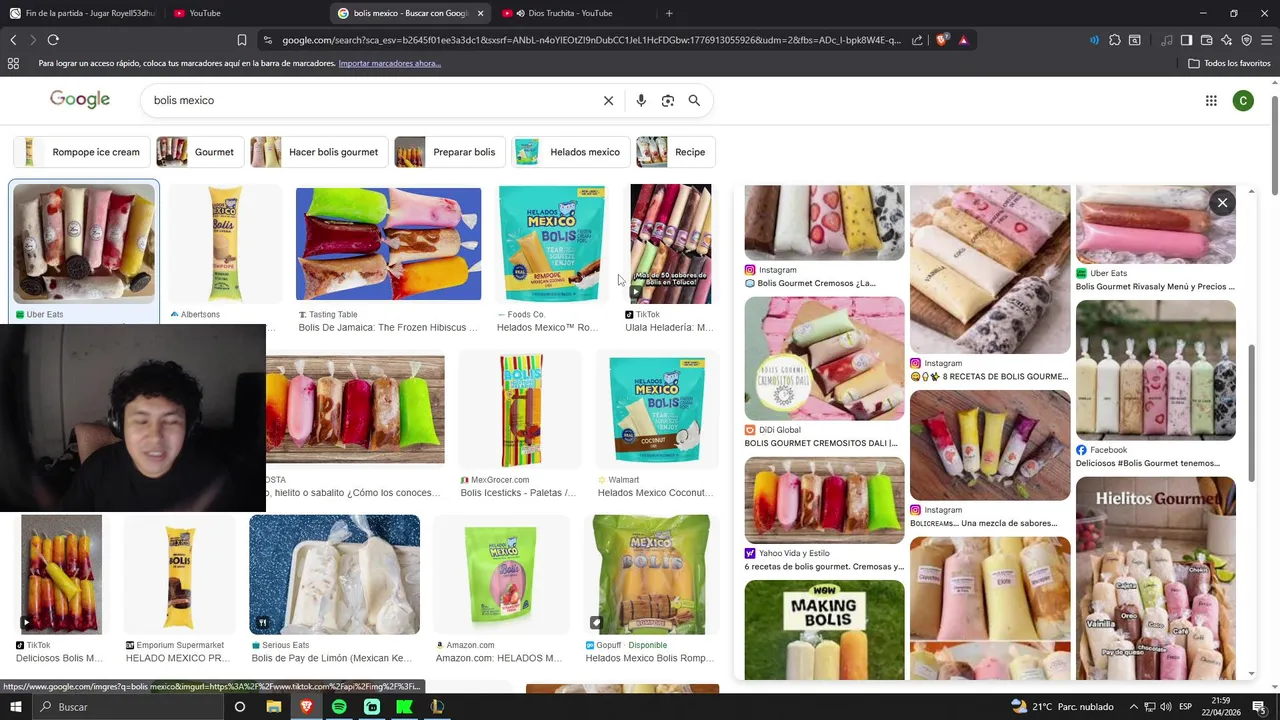Open browser extensions puzzle icon
The width and height of the screenshot is (1280, 720).
tap(1114, 40)
